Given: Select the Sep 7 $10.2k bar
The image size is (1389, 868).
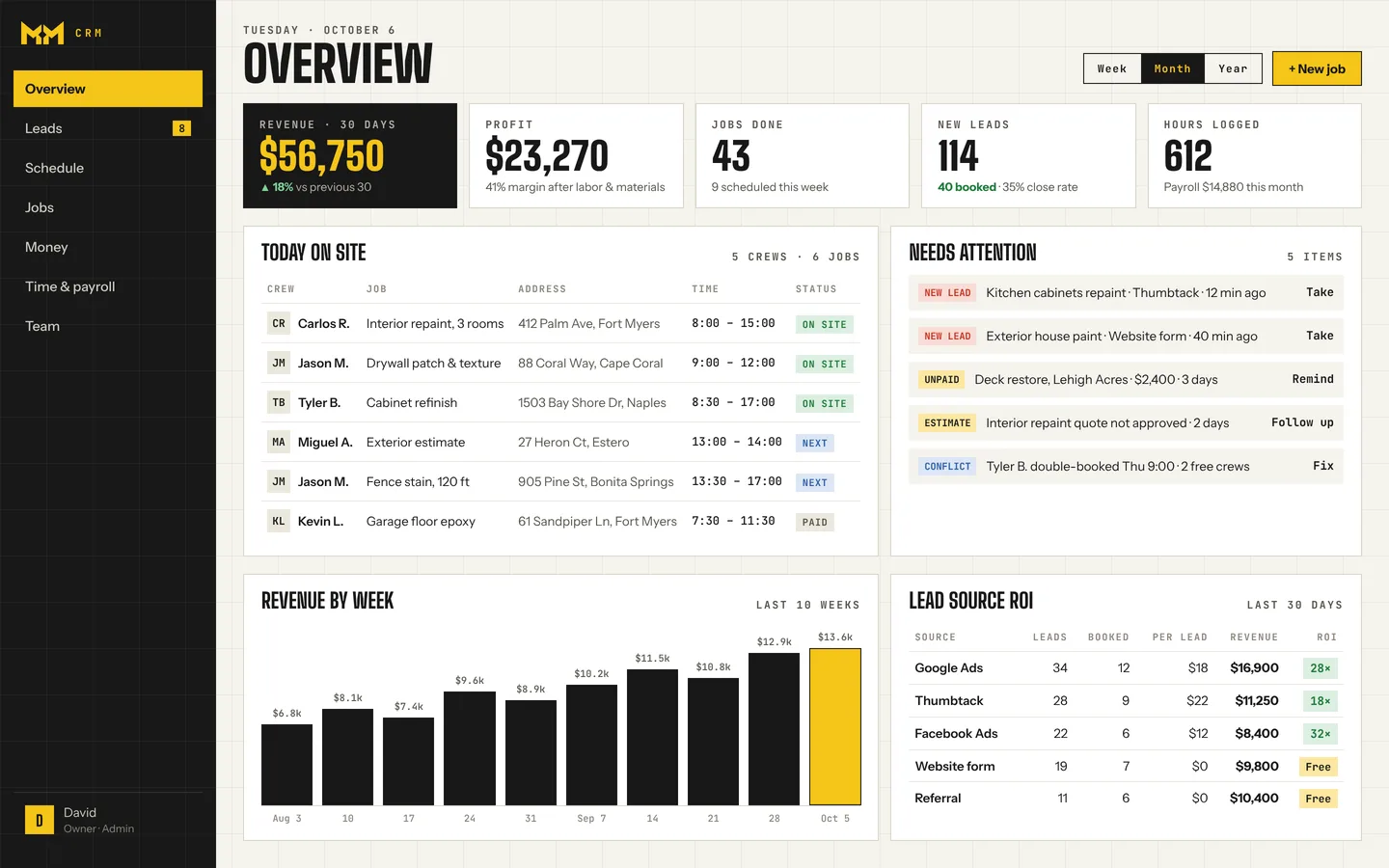Looking at the screenshot, I should (x=591, y=746).
